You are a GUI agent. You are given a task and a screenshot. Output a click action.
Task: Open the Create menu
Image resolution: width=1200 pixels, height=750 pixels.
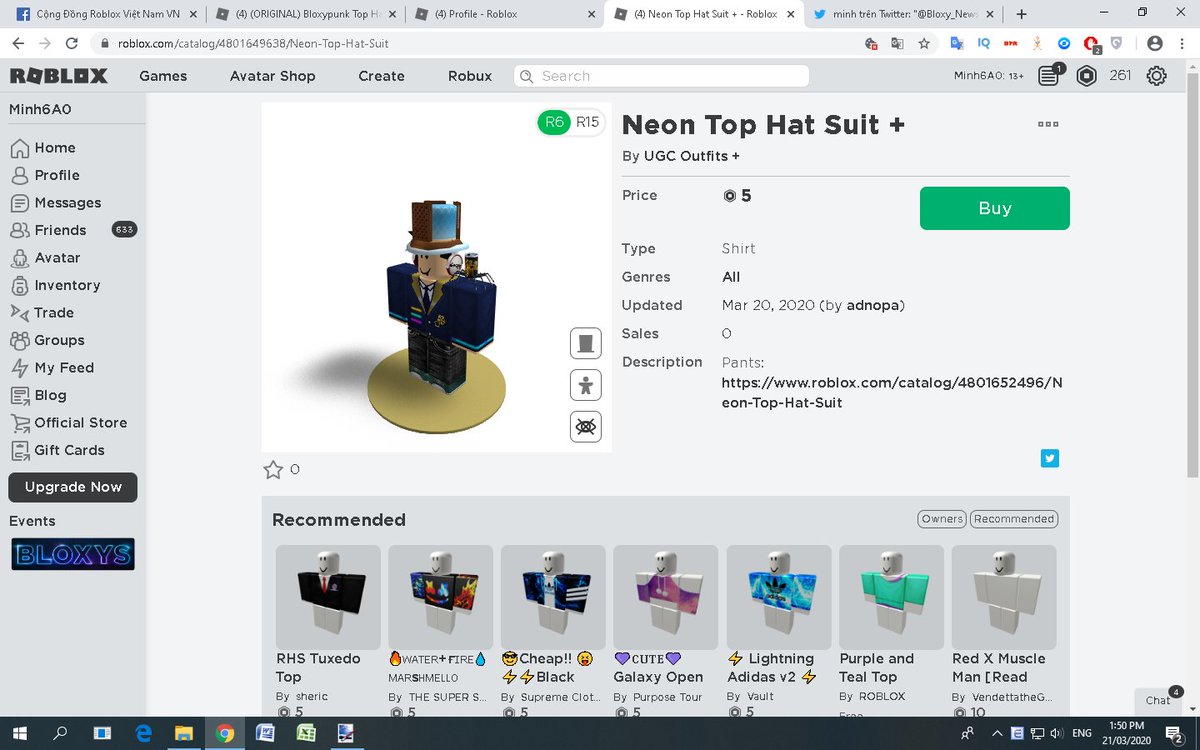click(381, 76)
